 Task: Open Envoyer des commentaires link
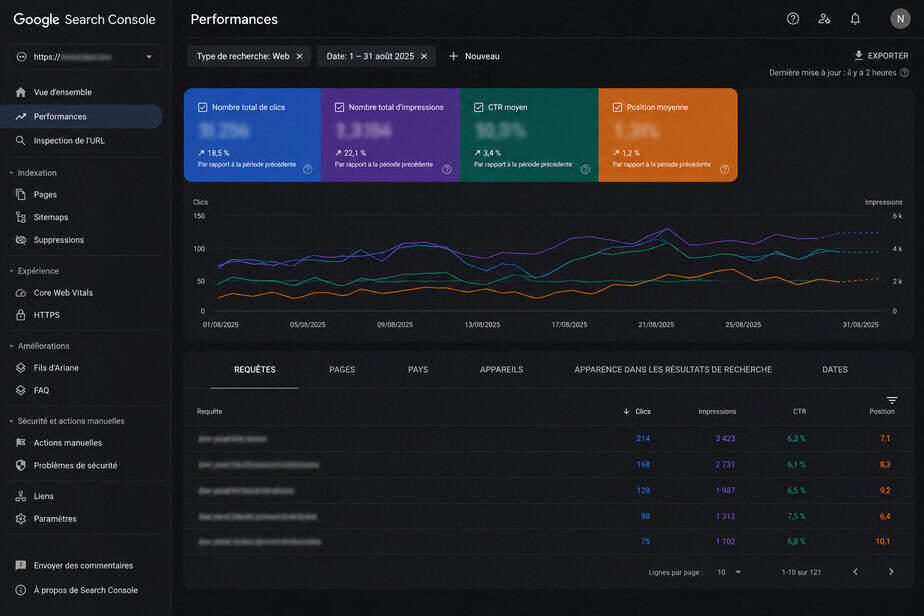coord(83,565)
